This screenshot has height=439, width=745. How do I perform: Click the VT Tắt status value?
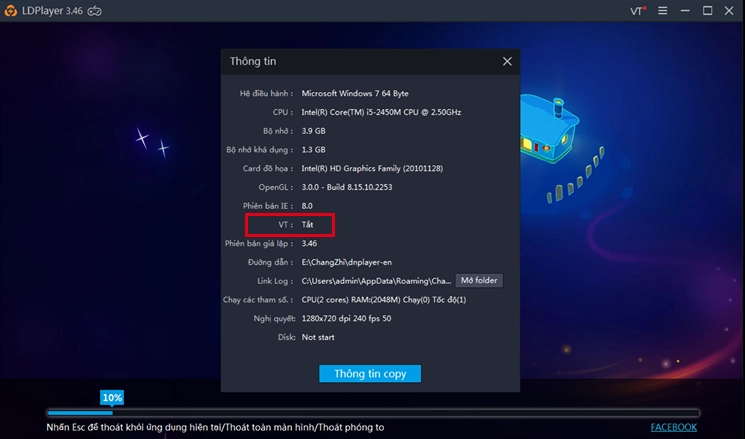pos(308,225)
